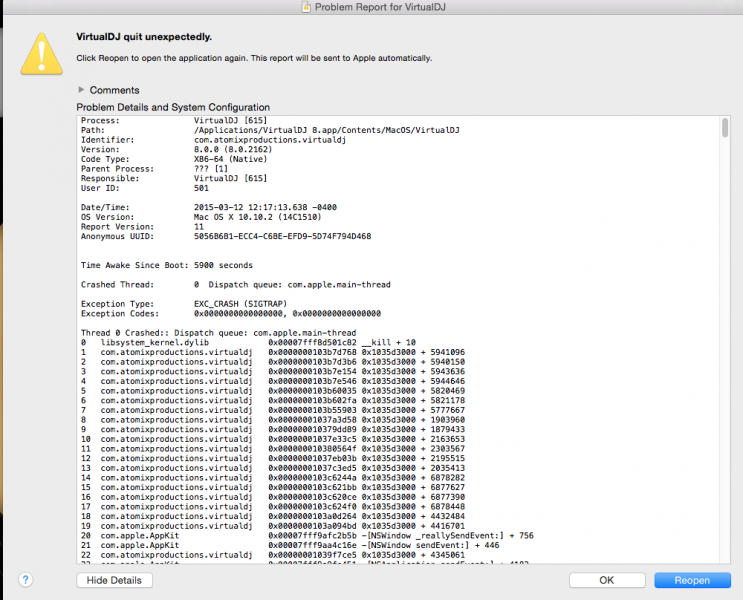Click stack frame ending + 6878282

coord(273,477)
